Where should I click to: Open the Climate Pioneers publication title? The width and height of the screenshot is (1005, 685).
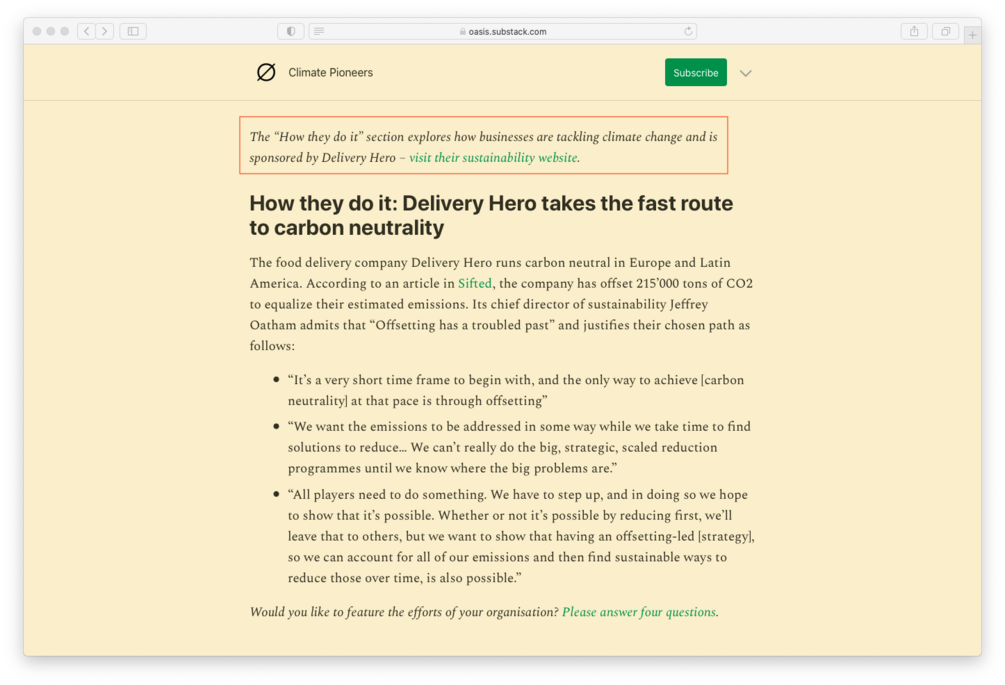(330, 72)
